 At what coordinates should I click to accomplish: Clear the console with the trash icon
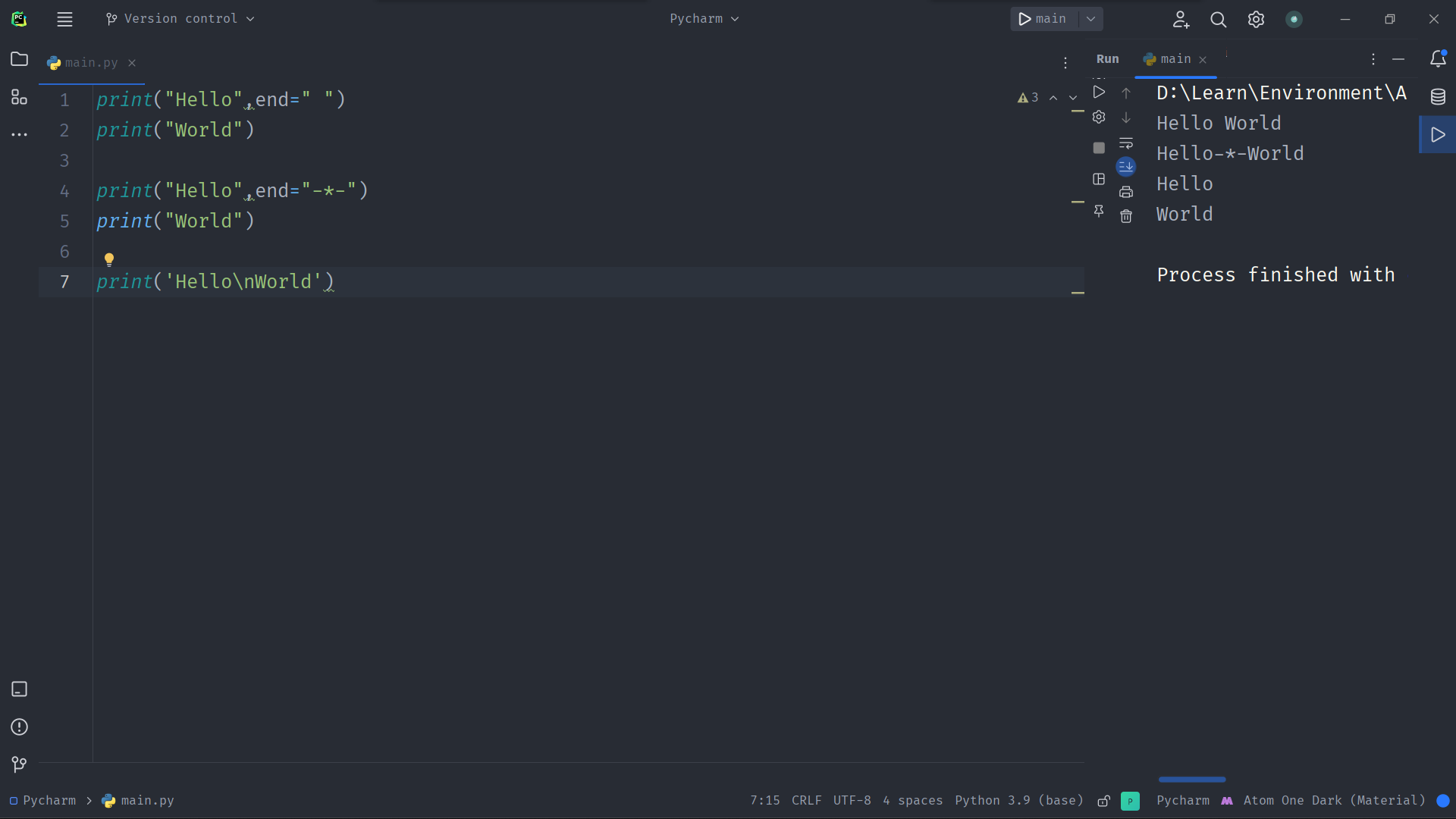(1126, 217)
